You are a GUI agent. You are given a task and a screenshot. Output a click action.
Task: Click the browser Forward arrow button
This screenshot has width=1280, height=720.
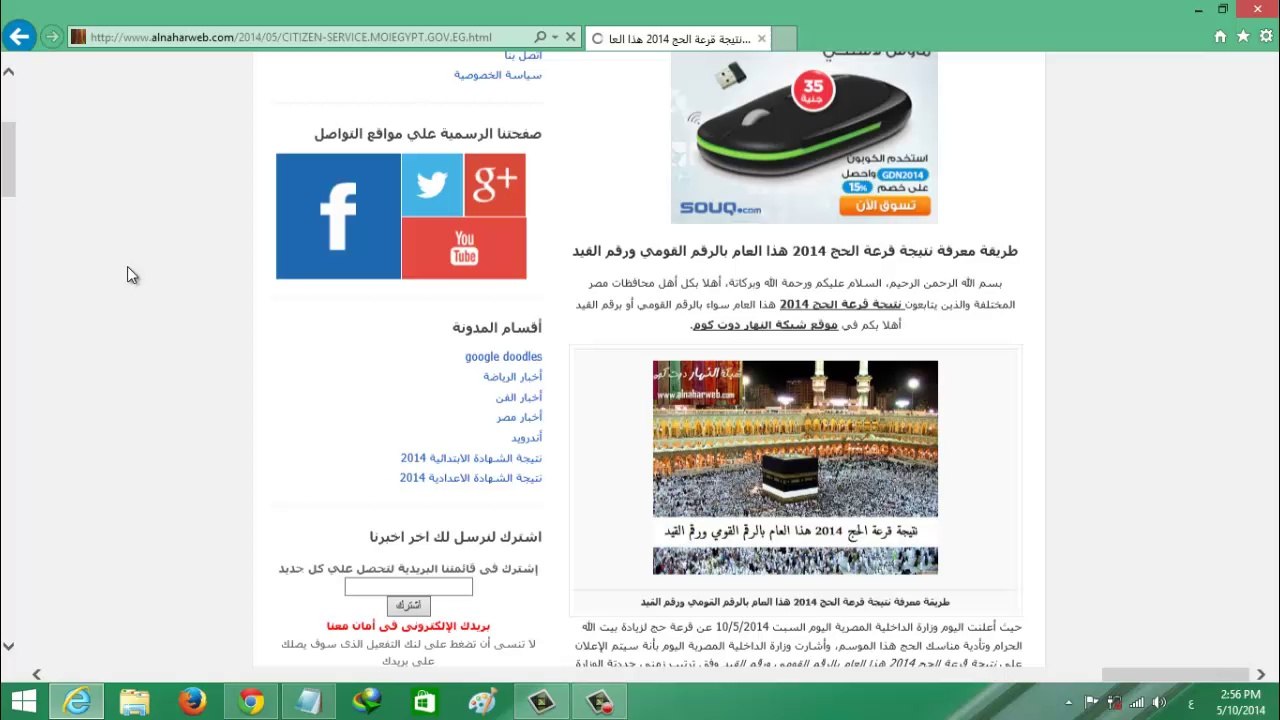pyautogui.click(x=51, y=37)
